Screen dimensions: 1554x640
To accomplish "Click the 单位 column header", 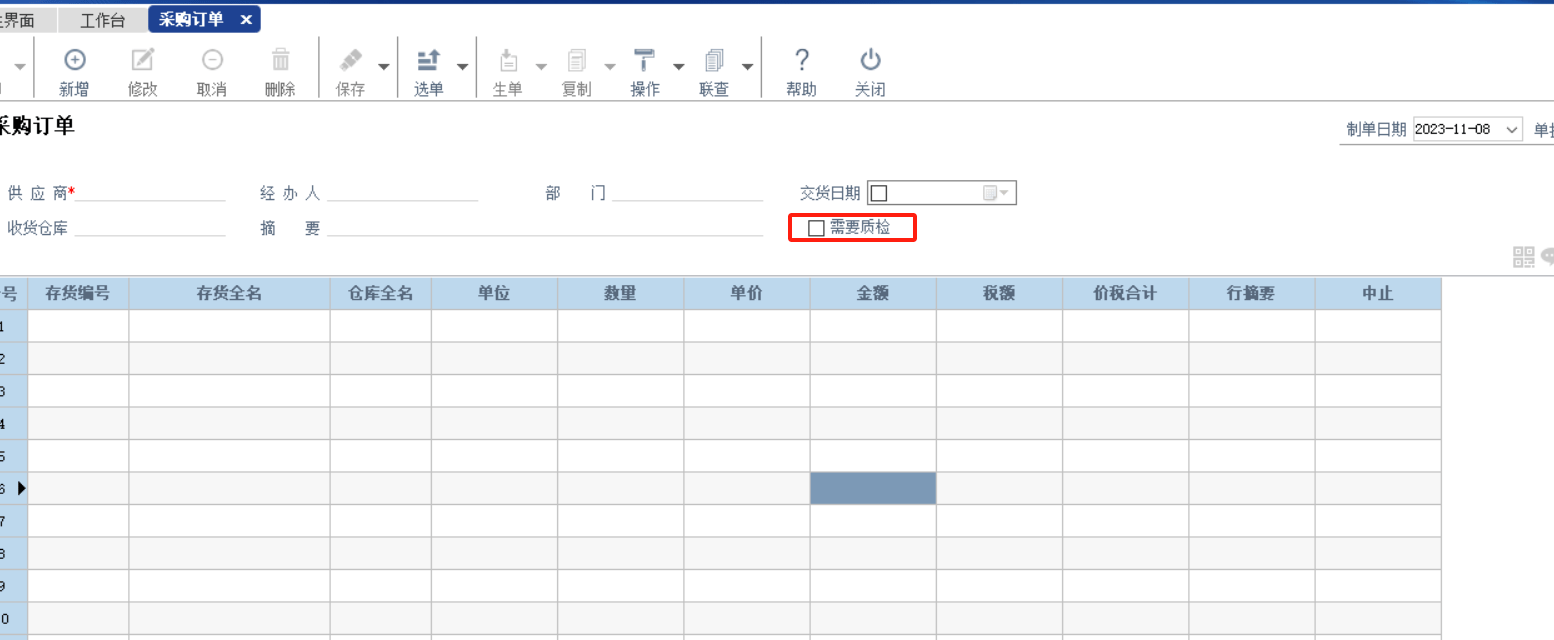I will tap(495, 294).
